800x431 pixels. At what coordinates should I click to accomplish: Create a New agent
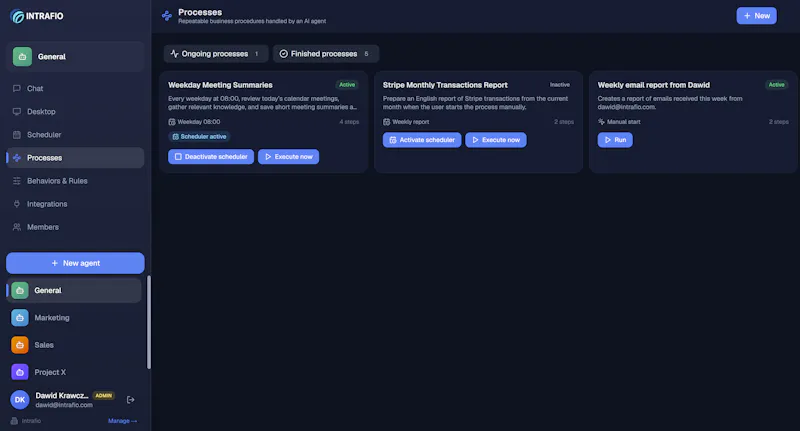[76, 263]
